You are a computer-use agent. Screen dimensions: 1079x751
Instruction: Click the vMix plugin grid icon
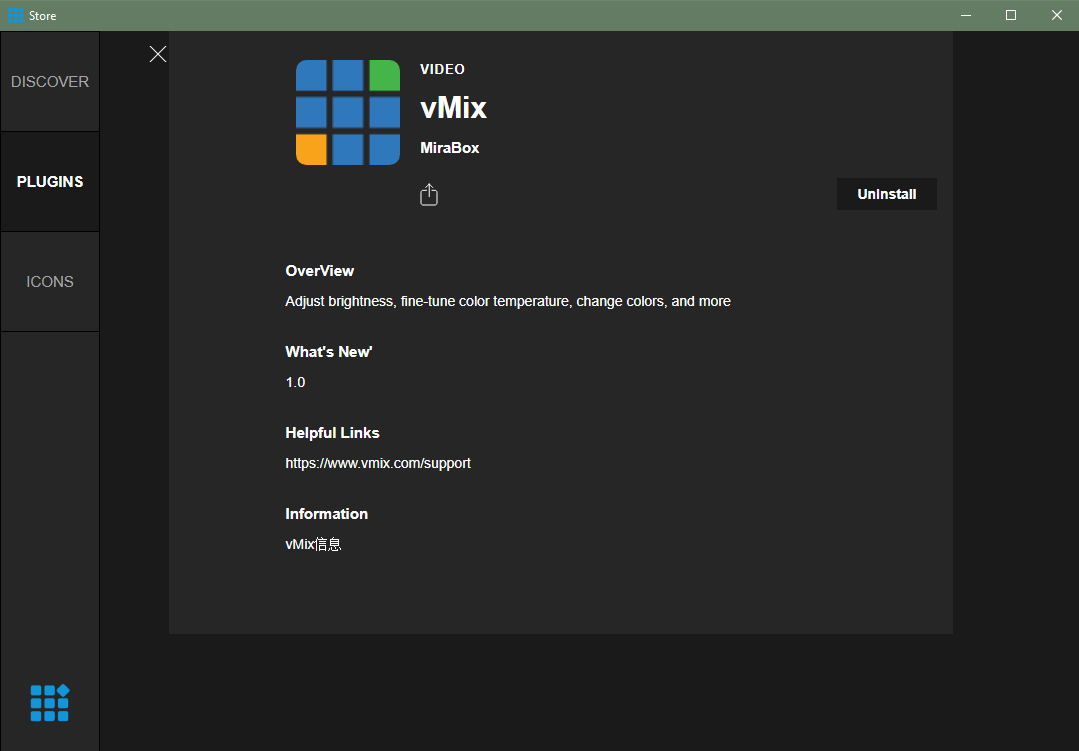point(348,112)
